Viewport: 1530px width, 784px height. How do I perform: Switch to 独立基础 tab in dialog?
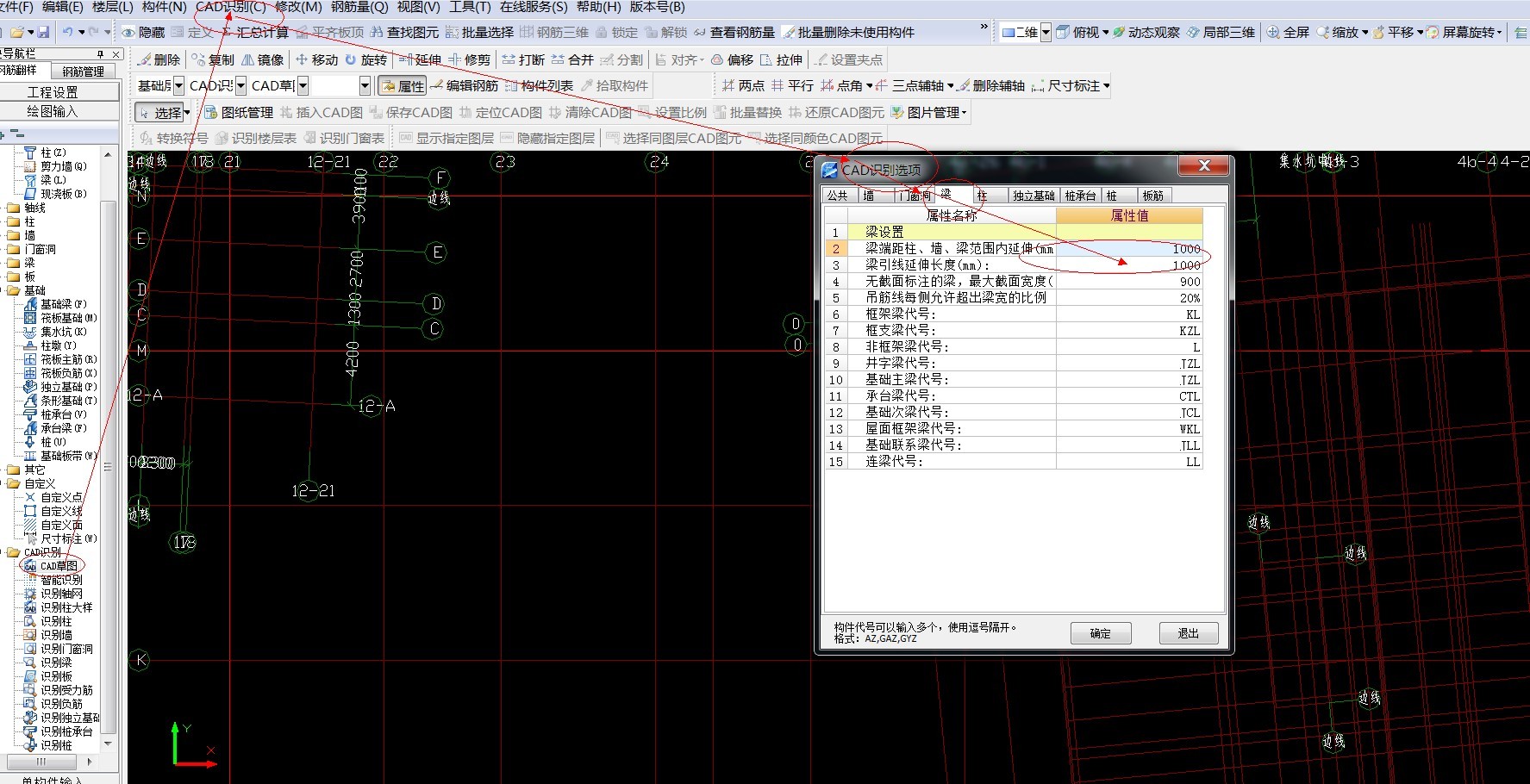[1034, 196]
